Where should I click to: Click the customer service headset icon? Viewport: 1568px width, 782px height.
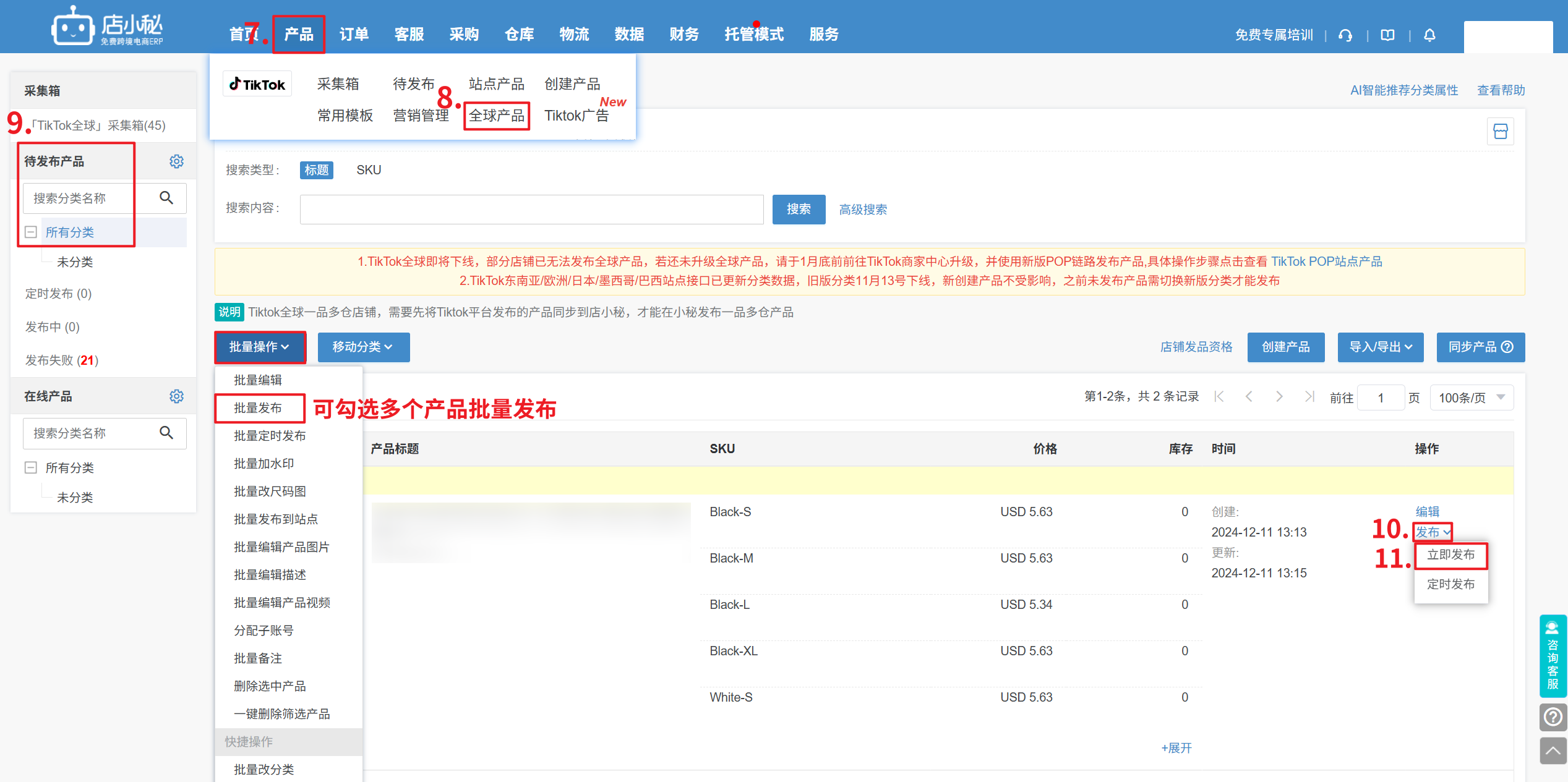click(1345, 35)
